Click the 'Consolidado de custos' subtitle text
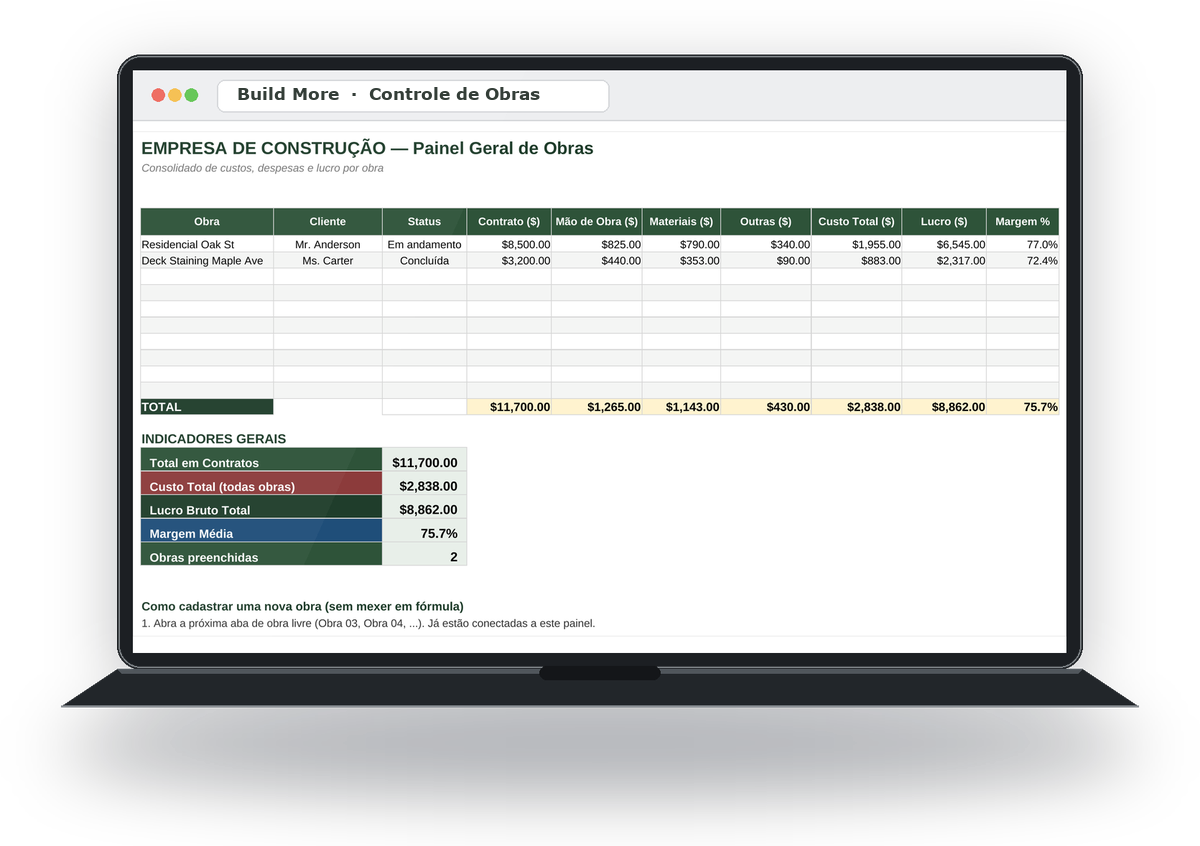The height and width of the screenshot is (846, 1200). tap(262, 168)
